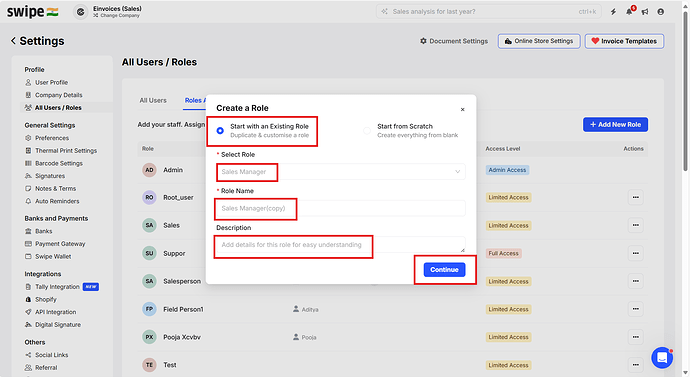Click the lightning bolt quick actions icon
Viewport: 690px width, 377px height.
(613, 12)
